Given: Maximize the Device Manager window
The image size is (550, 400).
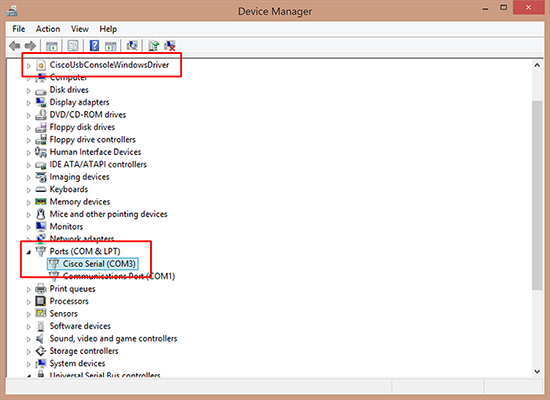Looking at the screenshot, I should (503, 8).
